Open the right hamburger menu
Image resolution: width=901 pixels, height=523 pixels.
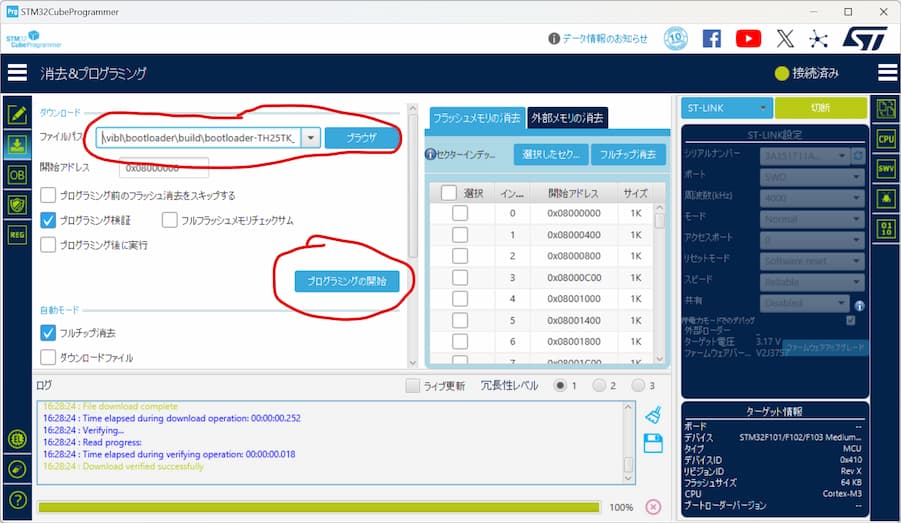[x=888, y=73]
